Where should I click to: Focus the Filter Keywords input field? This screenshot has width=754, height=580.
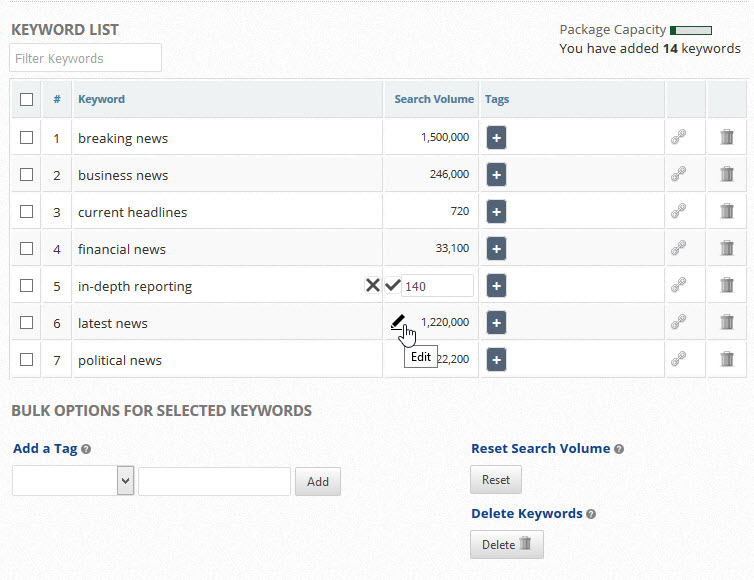pos(86,58)
